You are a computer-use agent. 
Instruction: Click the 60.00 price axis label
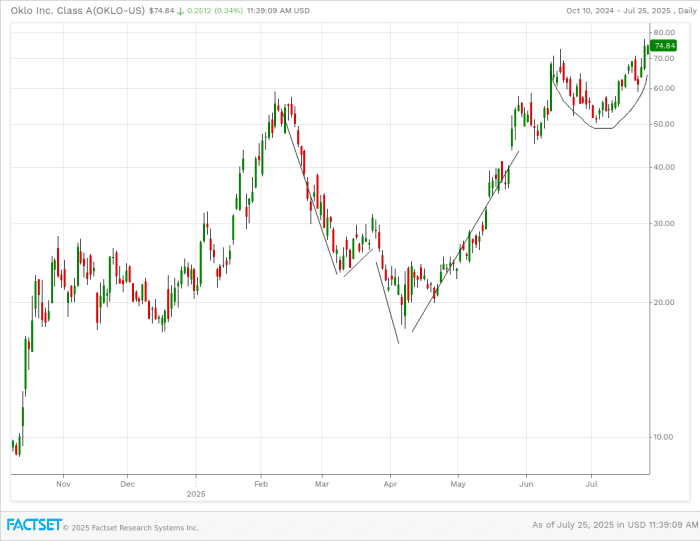click(x=664, y=88)
